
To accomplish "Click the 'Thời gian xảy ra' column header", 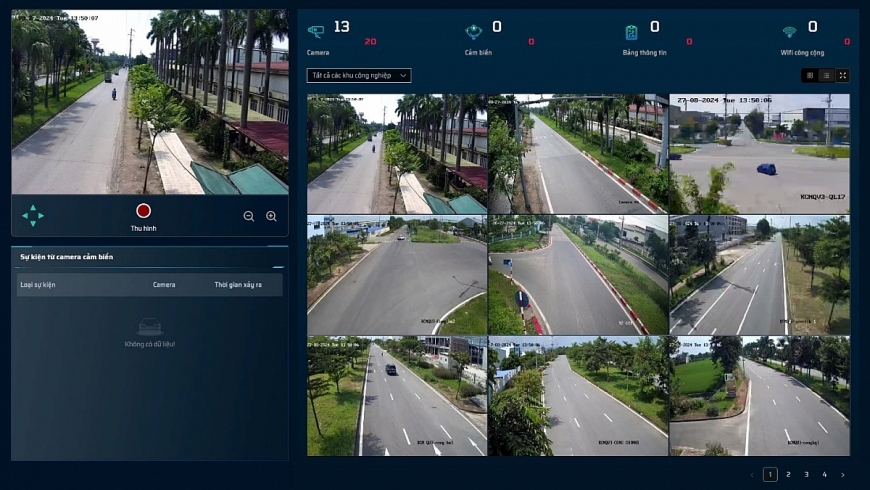I will tap(238, 285).
